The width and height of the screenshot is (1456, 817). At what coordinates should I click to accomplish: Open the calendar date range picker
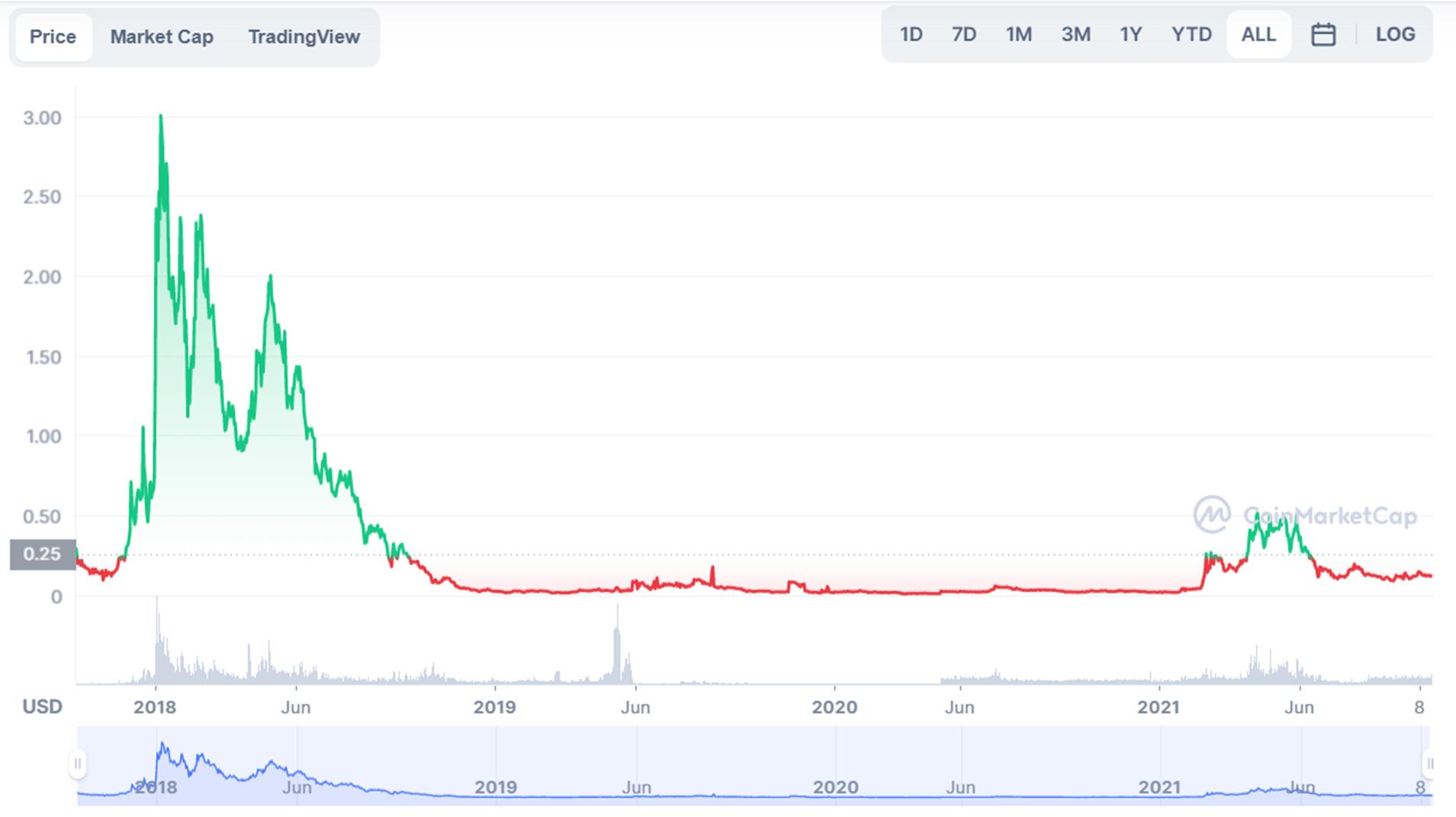(1323, 35)
